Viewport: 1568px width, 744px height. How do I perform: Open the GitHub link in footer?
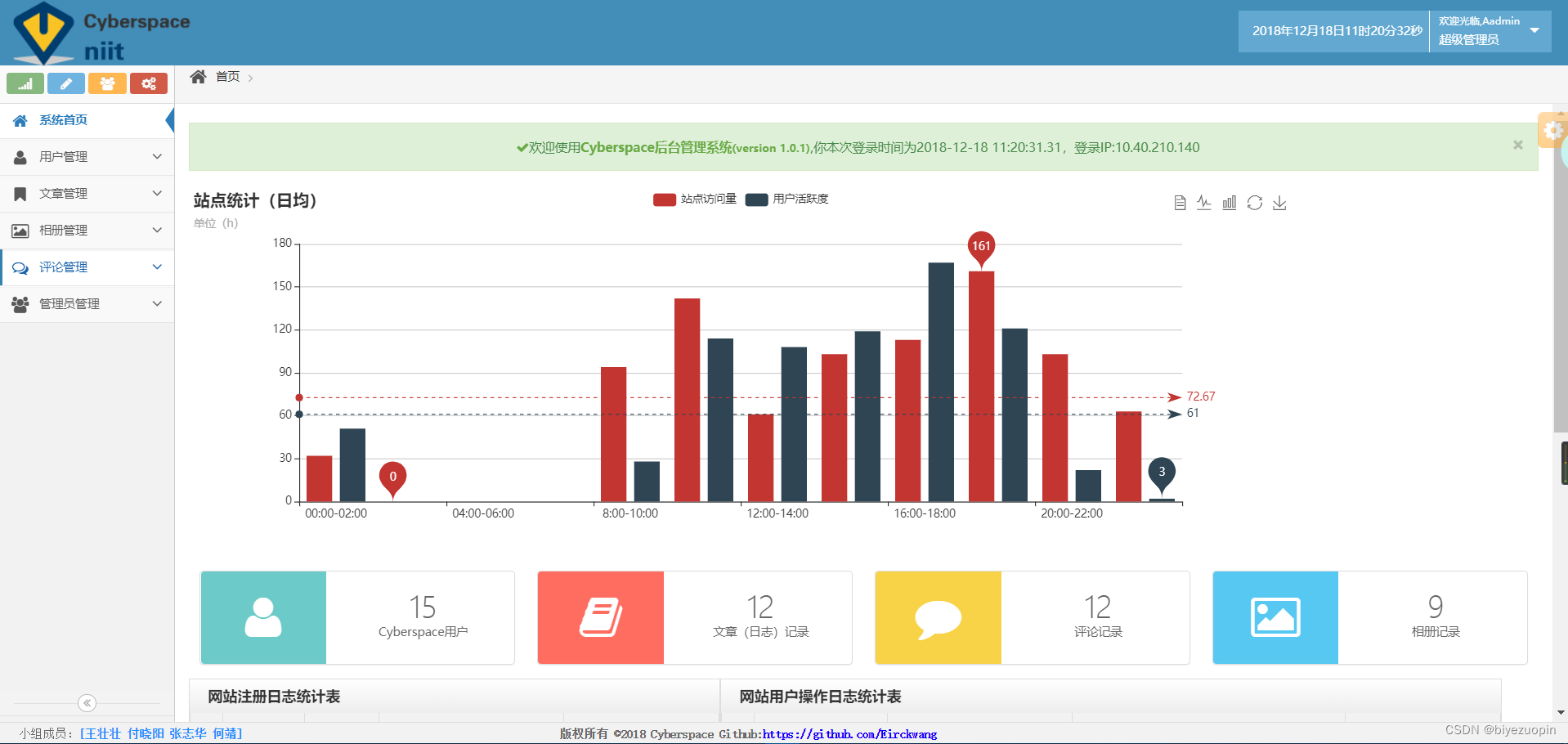point(849,734)
